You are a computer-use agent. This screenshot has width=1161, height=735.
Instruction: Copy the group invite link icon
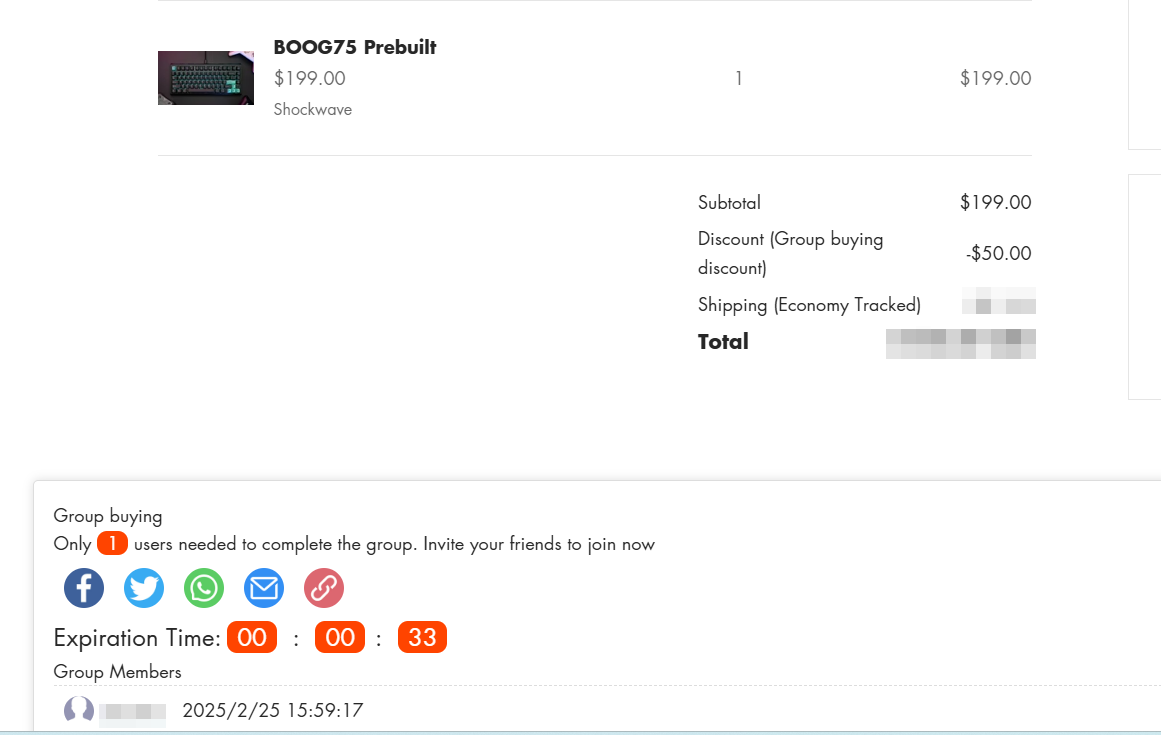pyautogui.click(x=323, y=588)
